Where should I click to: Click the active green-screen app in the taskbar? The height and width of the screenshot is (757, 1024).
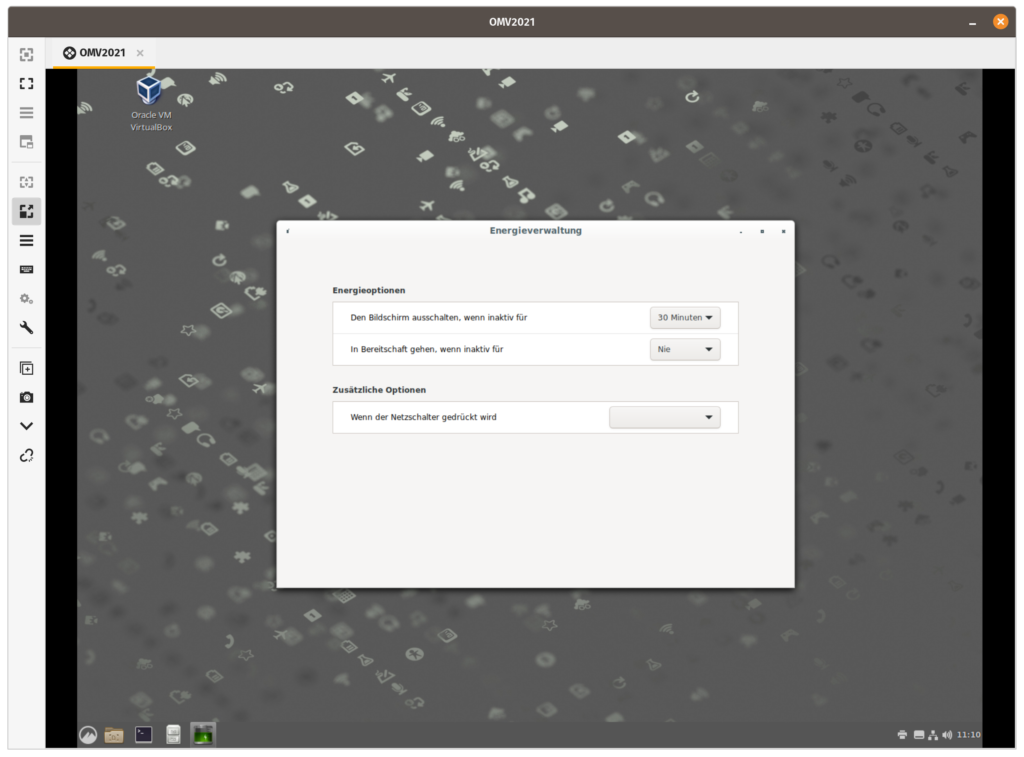coord(203,734)
